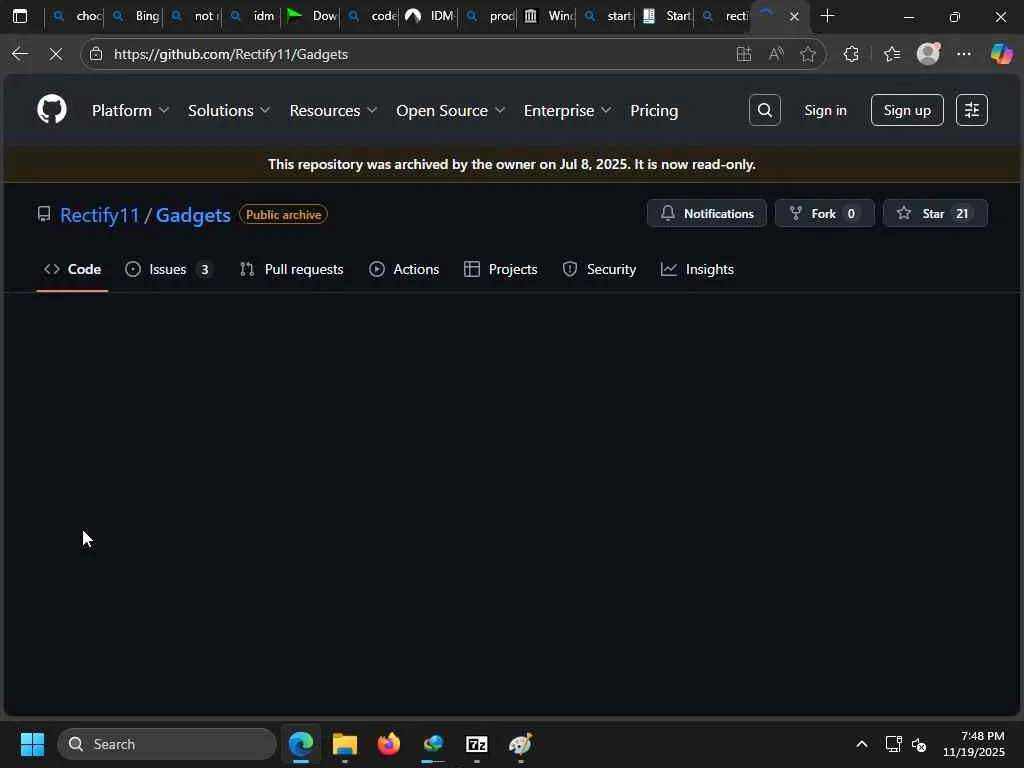Open the browser Extensions puzzle icon

(x=851, y=54)
